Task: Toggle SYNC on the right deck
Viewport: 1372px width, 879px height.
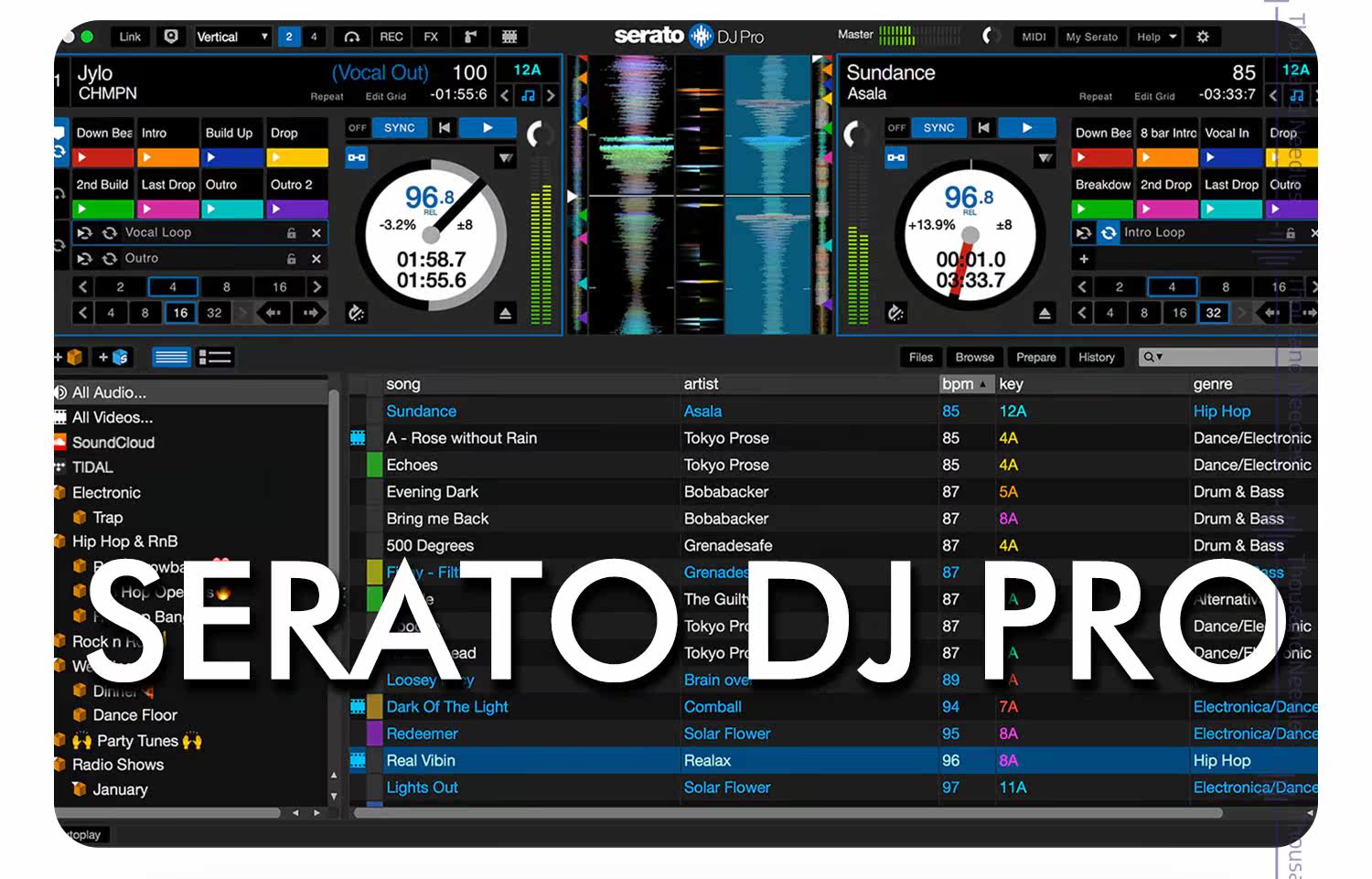Action: tap(939, 128)
